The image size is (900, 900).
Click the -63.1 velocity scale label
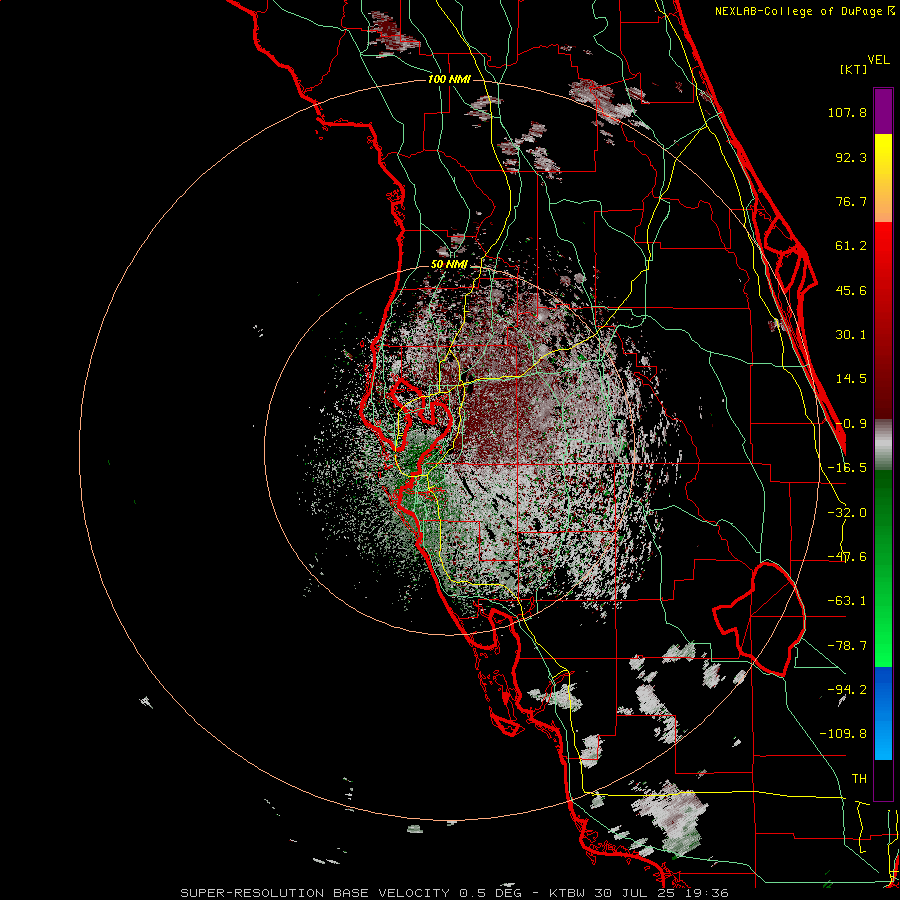point(847,601)
